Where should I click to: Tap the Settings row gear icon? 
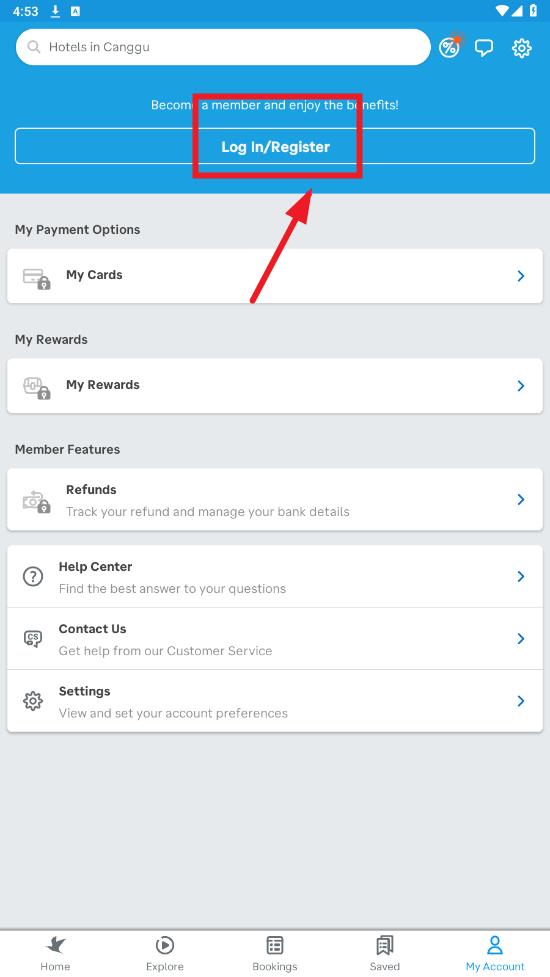pyautogui.click(x=32, y=701)
